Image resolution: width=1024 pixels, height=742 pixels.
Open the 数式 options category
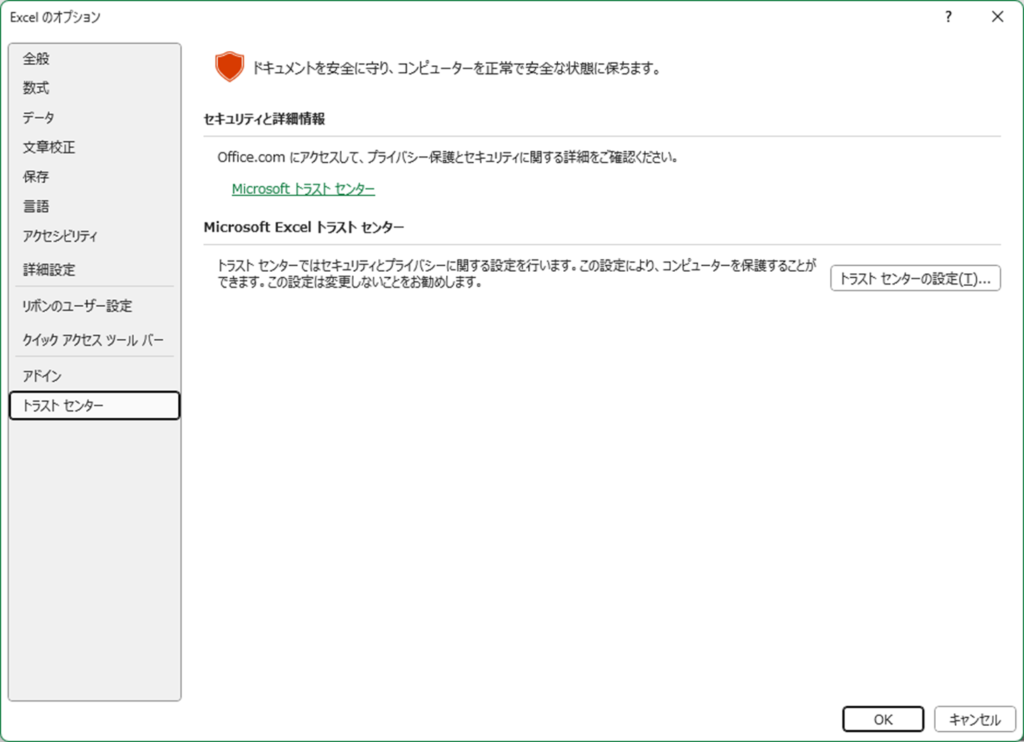coord(36,88)
